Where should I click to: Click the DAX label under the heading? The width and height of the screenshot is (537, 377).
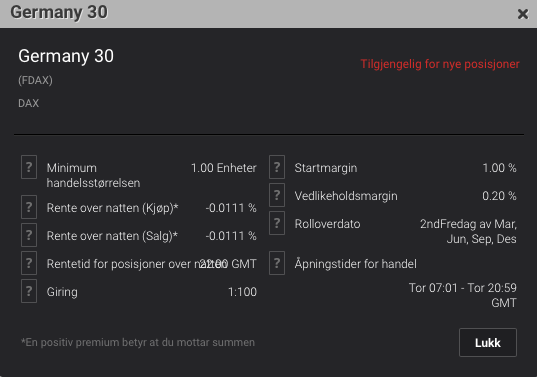point(28,103)
